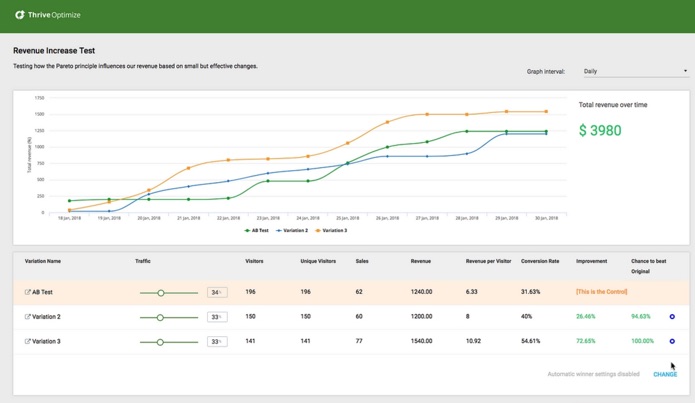Click the Revenue per Visitor column header
Image resolution: width=695 pixels, height=403 pixels.
click(x=488, y=261)
